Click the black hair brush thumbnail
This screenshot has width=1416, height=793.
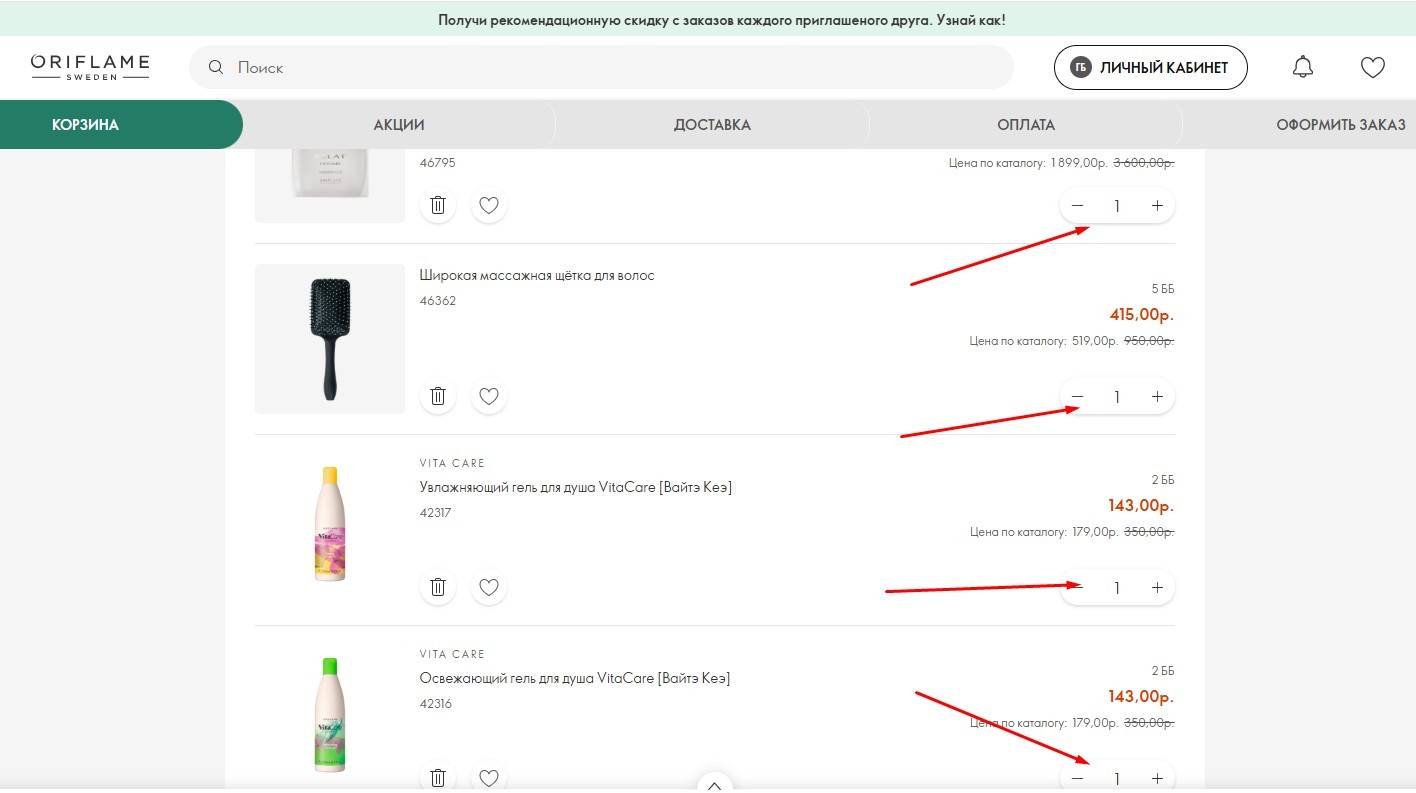[x=330, y=339]
